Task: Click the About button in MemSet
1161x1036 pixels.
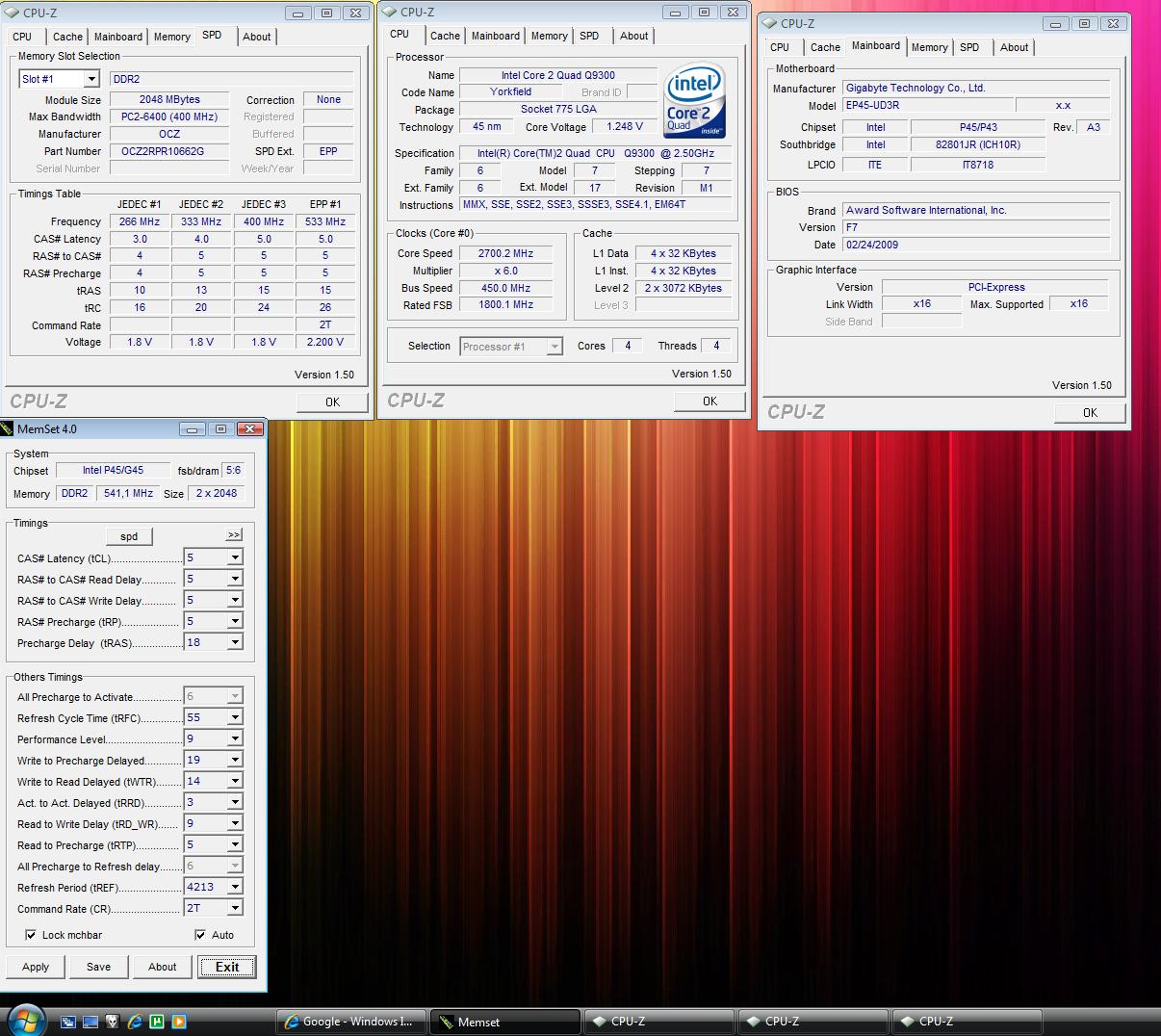Action: tap(162, 967)
